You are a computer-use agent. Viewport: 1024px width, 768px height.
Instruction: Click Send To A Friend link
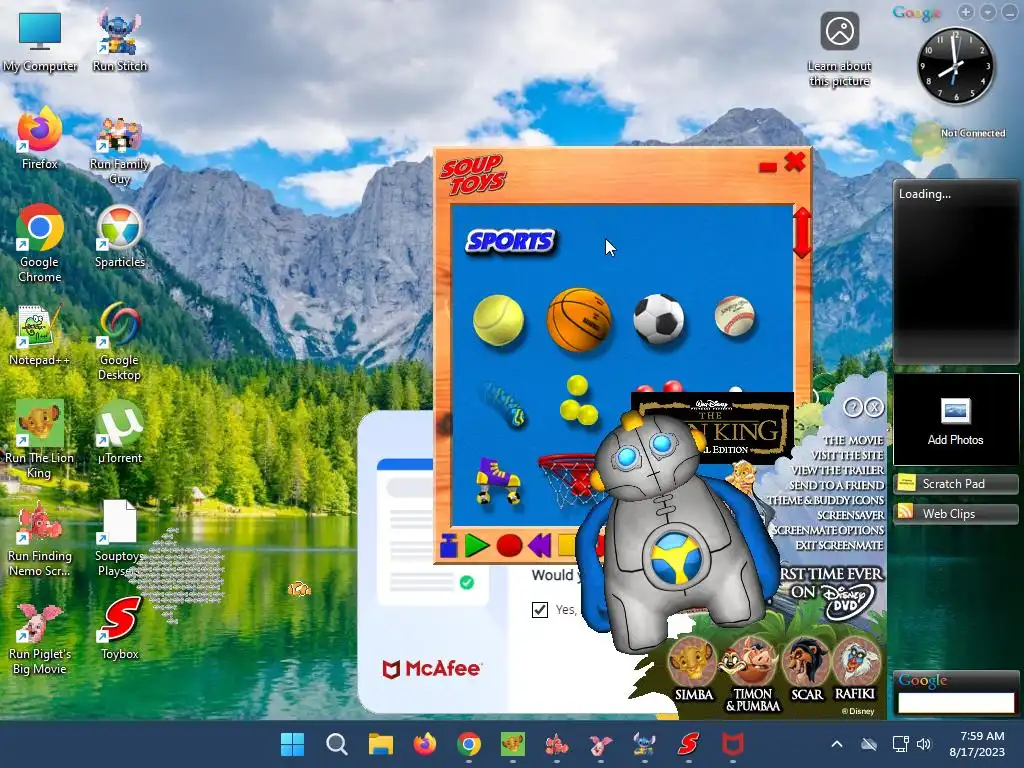click(837, 485)
